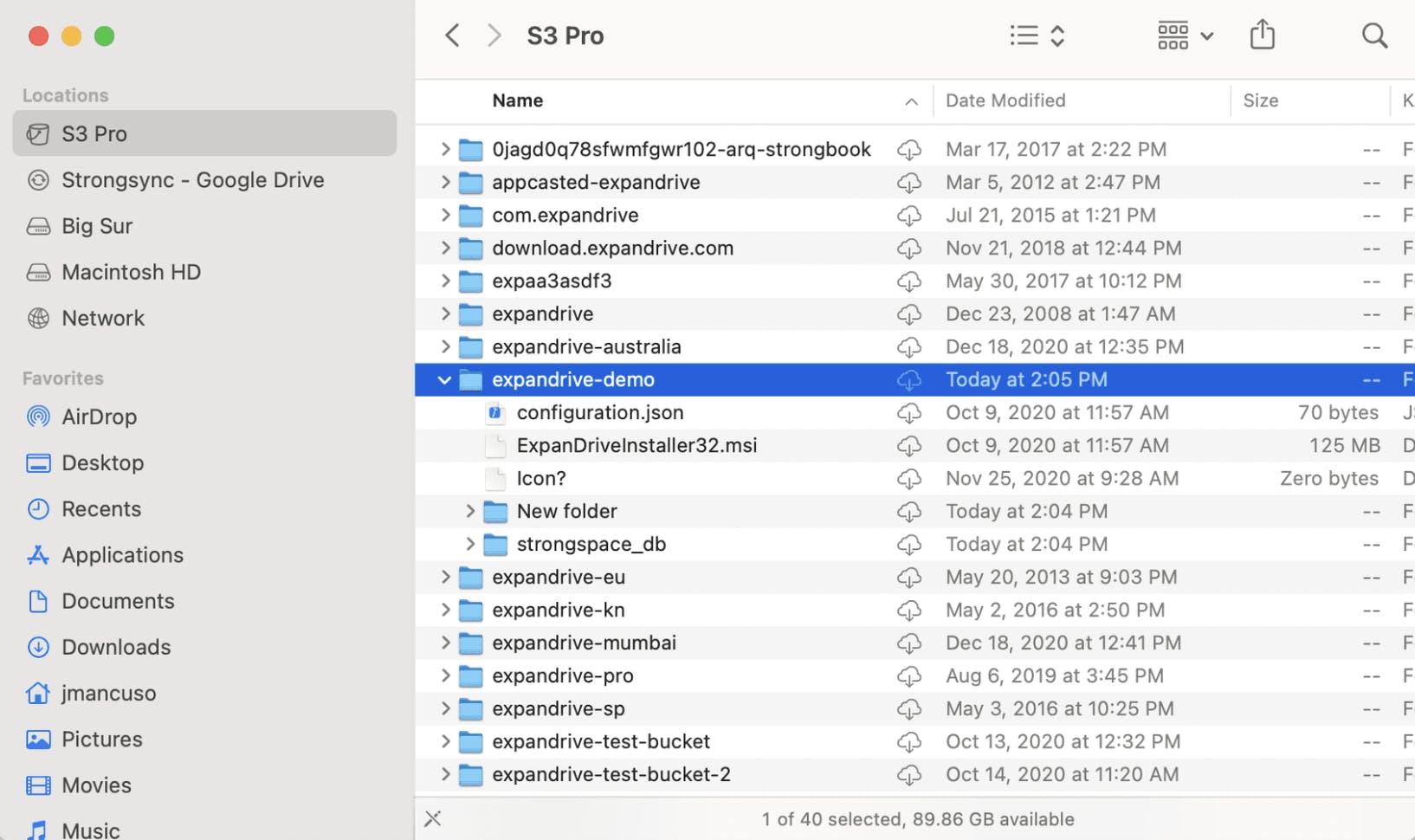This screenshot has width=1415, height=840.
Task: Click the Pictures icon in sidebar
Action: pyautogui.click(x=38, y=739)
